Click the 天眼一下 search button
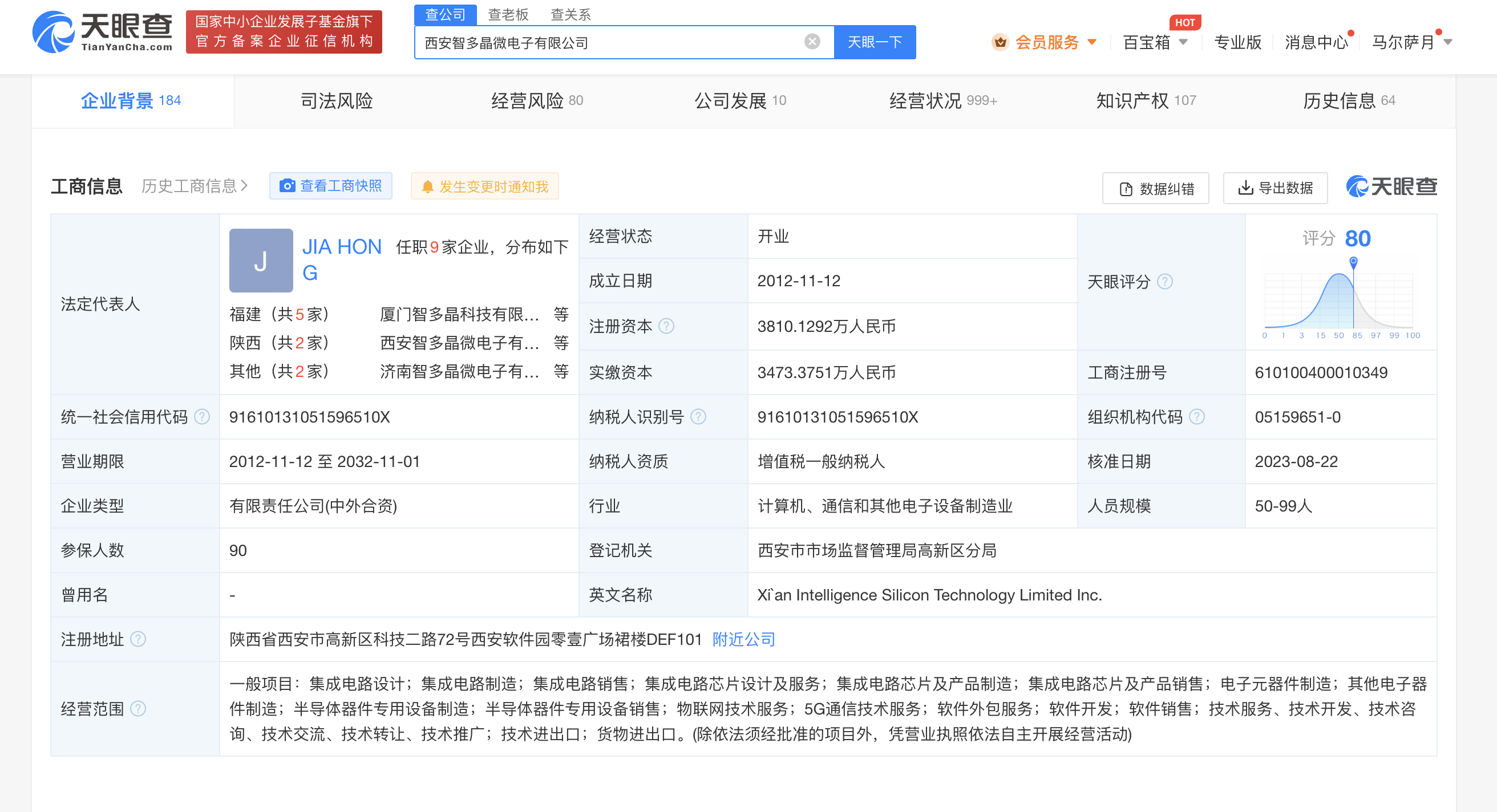 (874, 42)
